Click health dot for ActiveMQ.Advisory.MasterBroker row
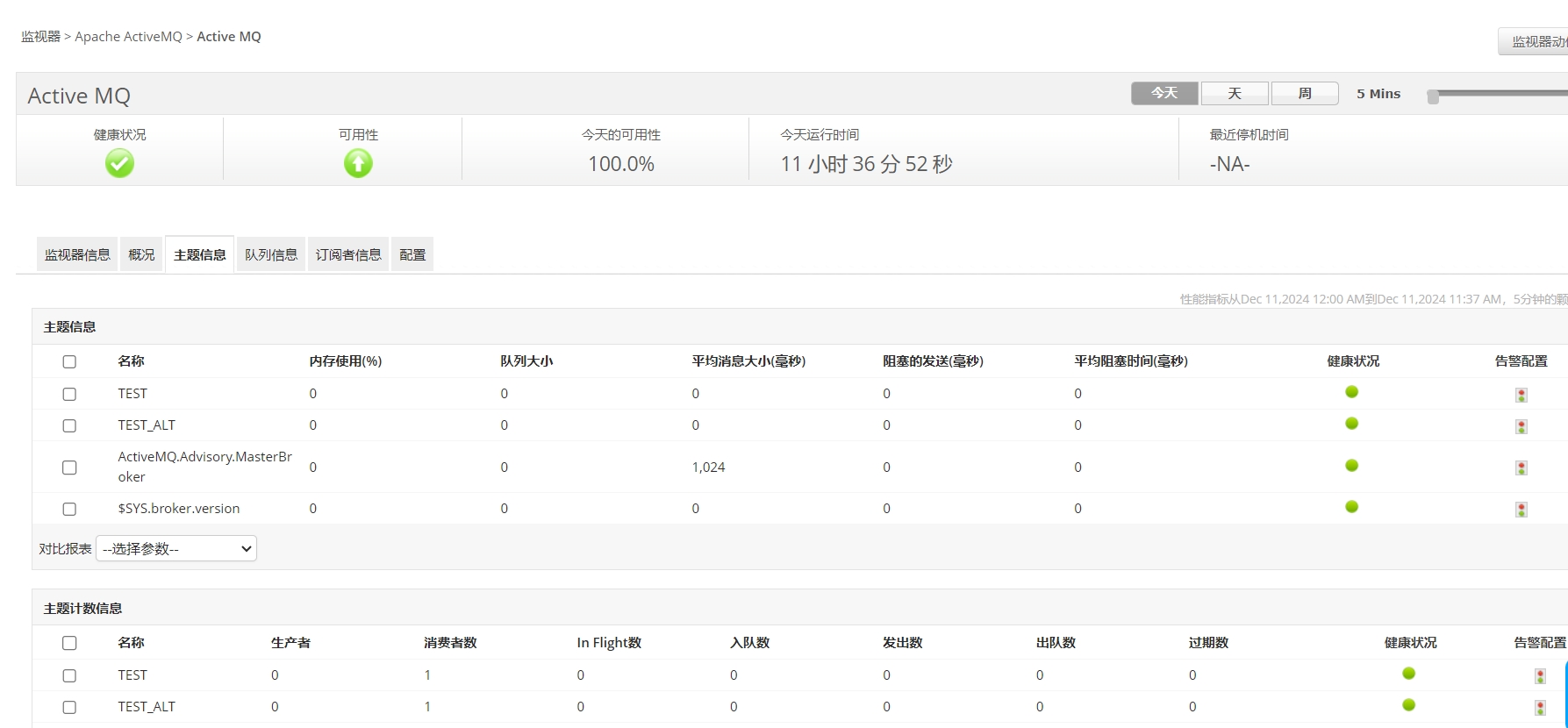The image size is (1568, 728). click(x=1351, y=466)
